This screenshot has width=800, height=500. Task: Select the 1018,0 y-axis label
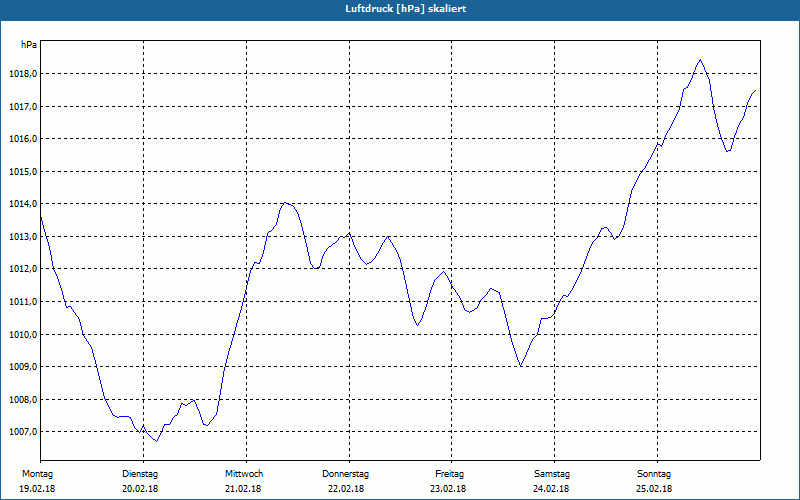coord(23,74)
